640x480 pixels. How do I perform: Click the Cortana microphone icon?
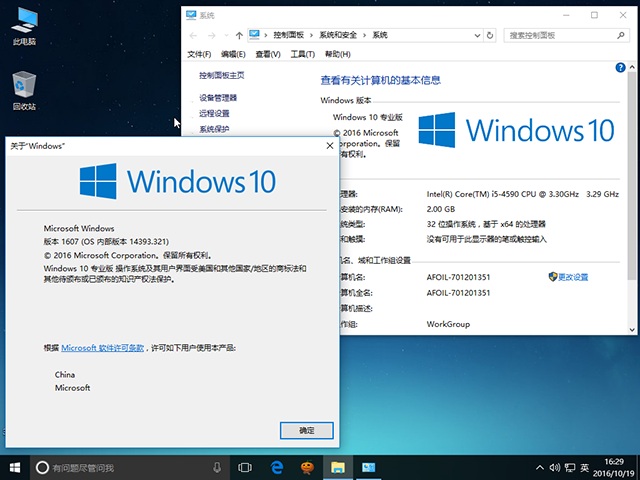(x=217, y=467)
